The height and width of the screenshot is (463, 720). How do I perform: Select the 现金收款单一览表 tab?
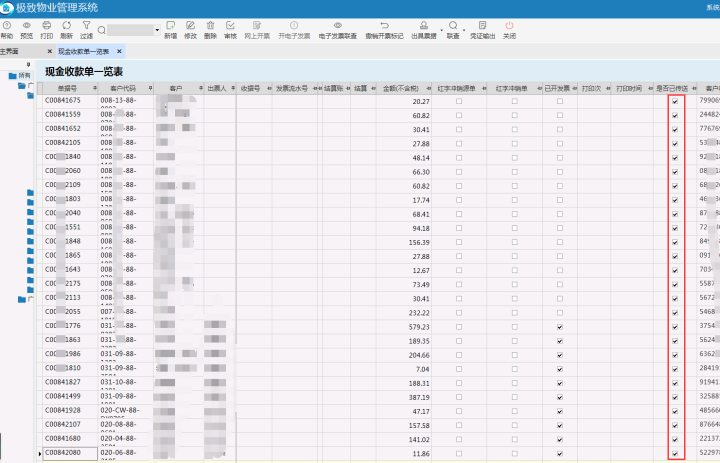point(84,51)
